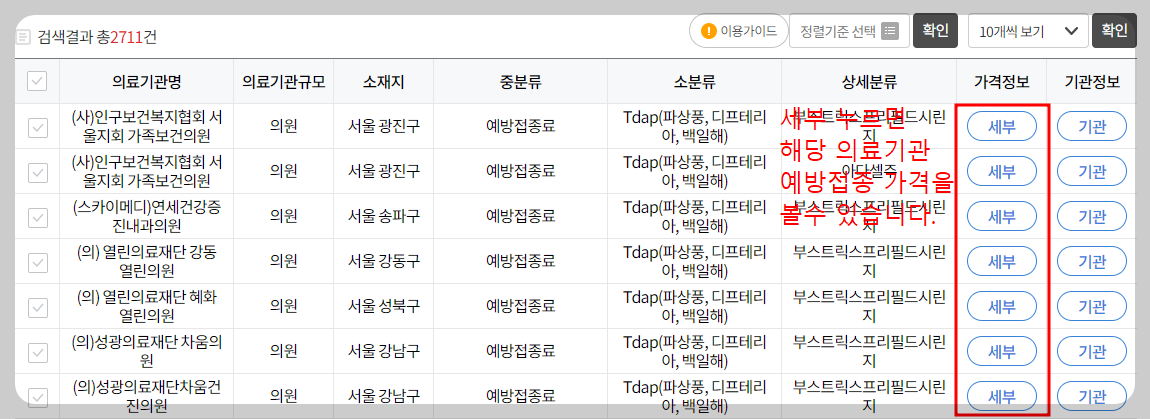
Task: Click 확인 next to 정렬기준 선택
Action: (935, 31)
